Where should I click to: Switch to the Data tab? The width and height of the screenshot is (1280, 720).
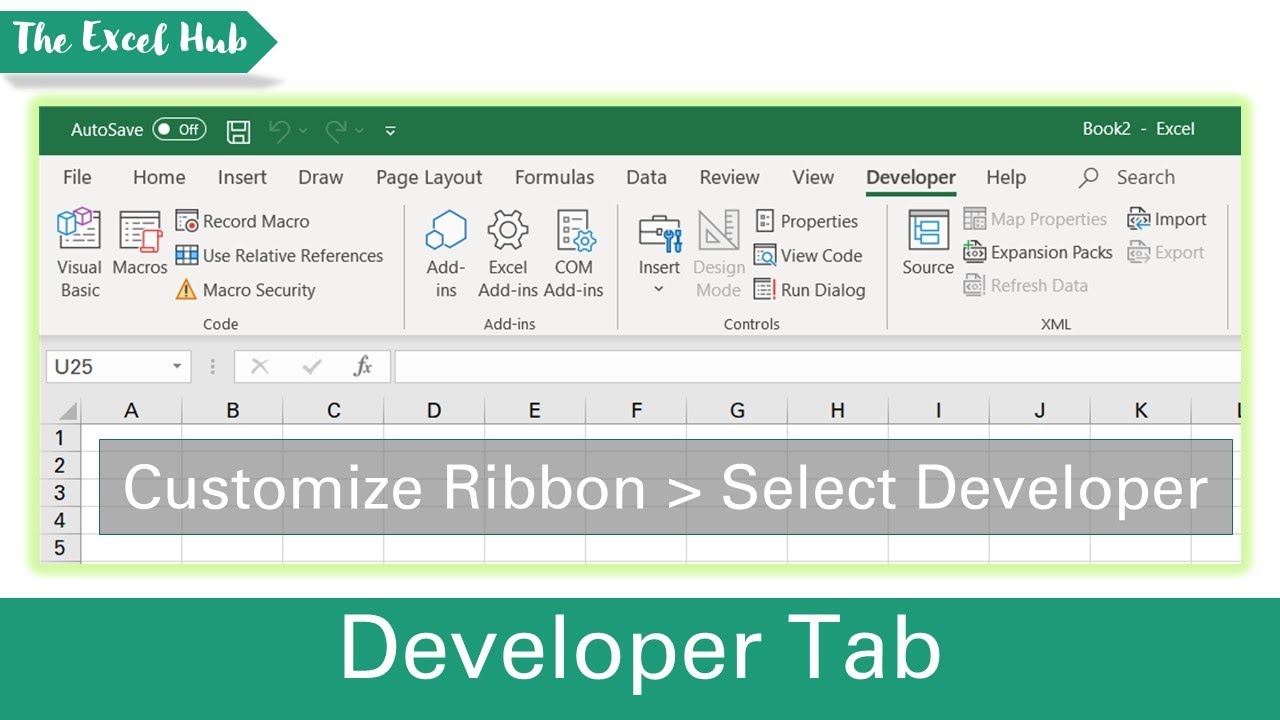coord(646,177)
